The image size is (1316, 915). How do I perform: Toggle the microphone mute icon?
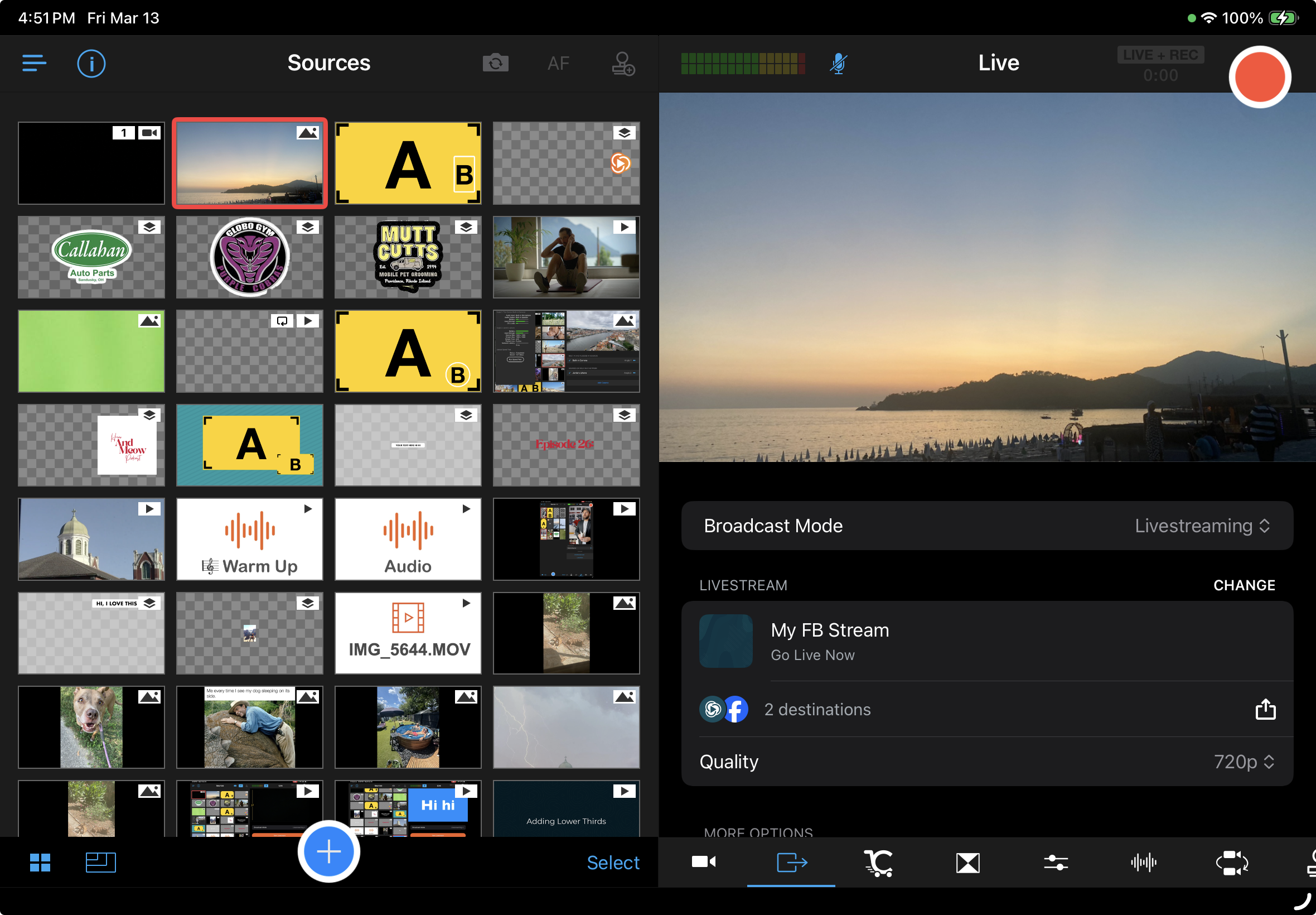point(838,63)
